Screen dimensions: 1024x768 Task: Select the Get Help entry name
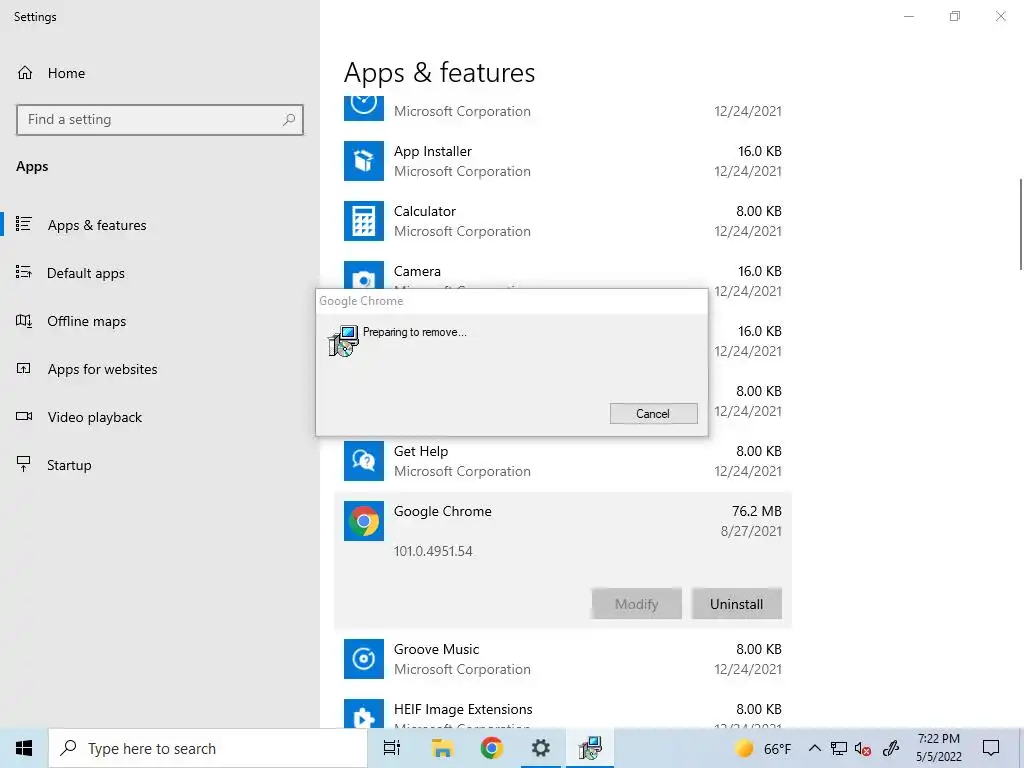point(421,451)
